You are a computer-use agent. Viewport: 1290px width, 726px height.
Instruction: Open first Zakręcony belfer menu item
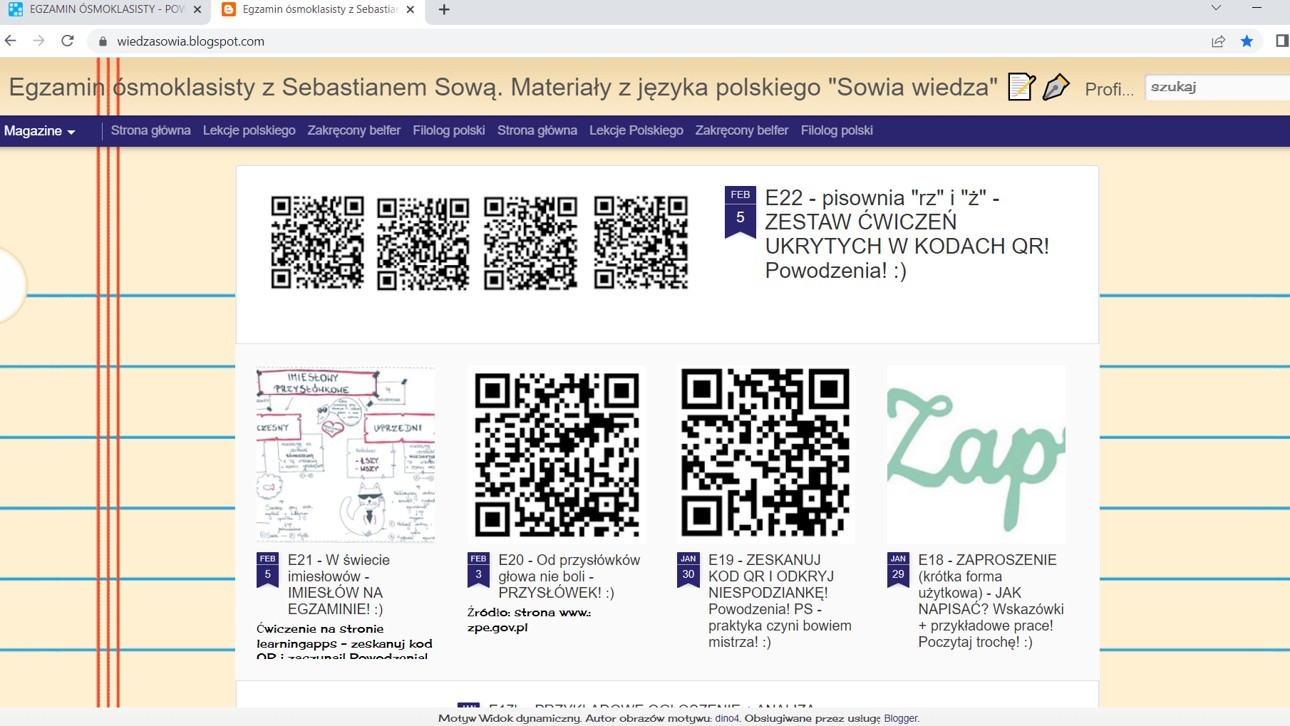(354, 131)
